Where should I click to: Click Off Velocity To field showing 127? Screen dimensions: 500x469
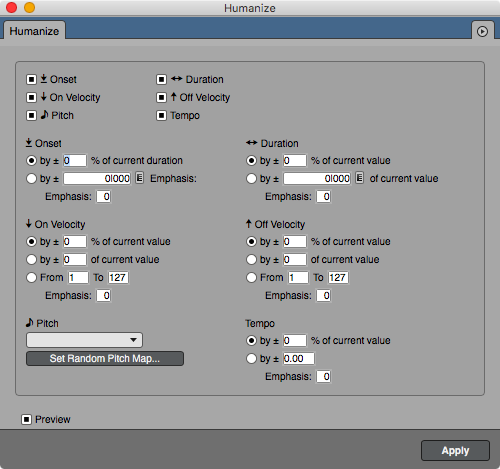click(338, 277)
